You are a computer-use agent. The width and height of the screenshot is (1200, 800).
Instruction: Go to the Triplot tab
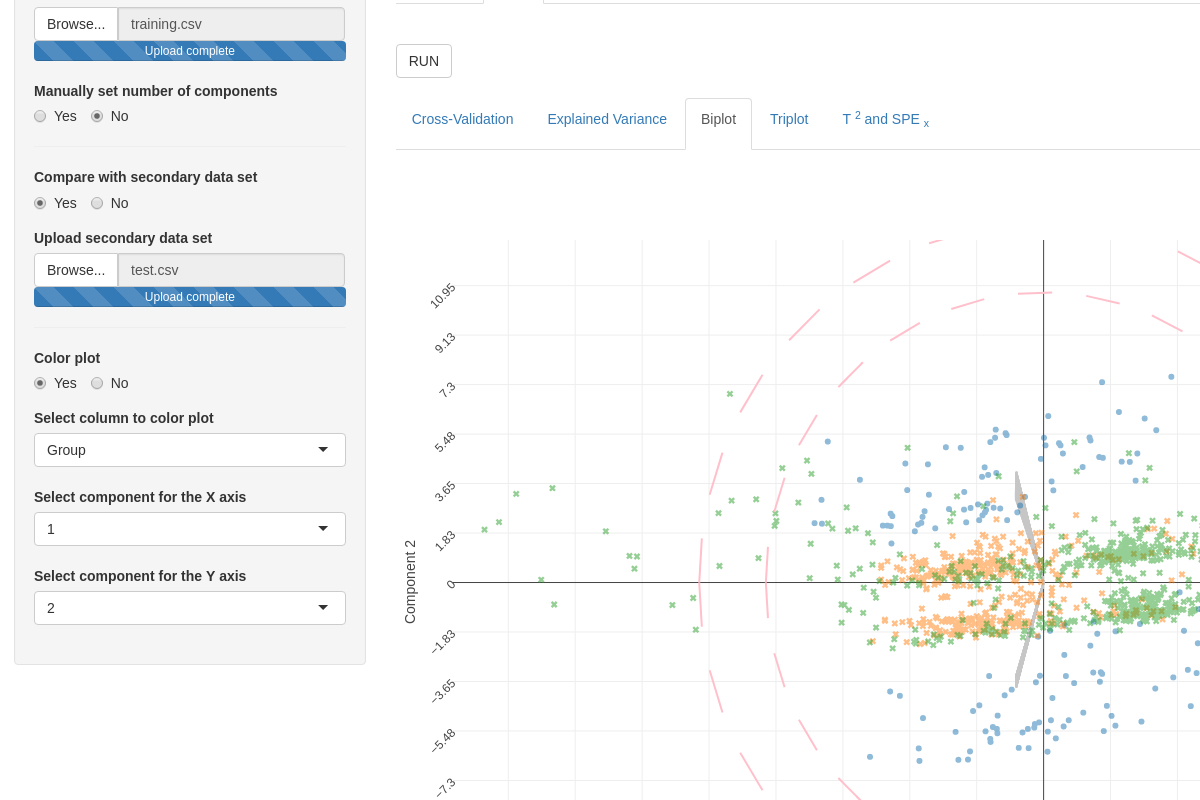(x=789, y=119)
